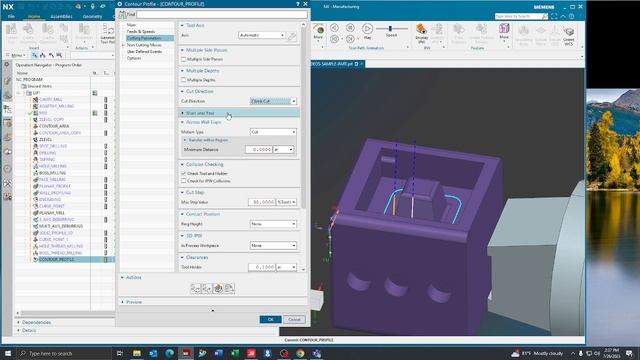Open Microsoft Teams from the taskbar
The width and height of the screenshot is (640, 360).
point(317,353)
